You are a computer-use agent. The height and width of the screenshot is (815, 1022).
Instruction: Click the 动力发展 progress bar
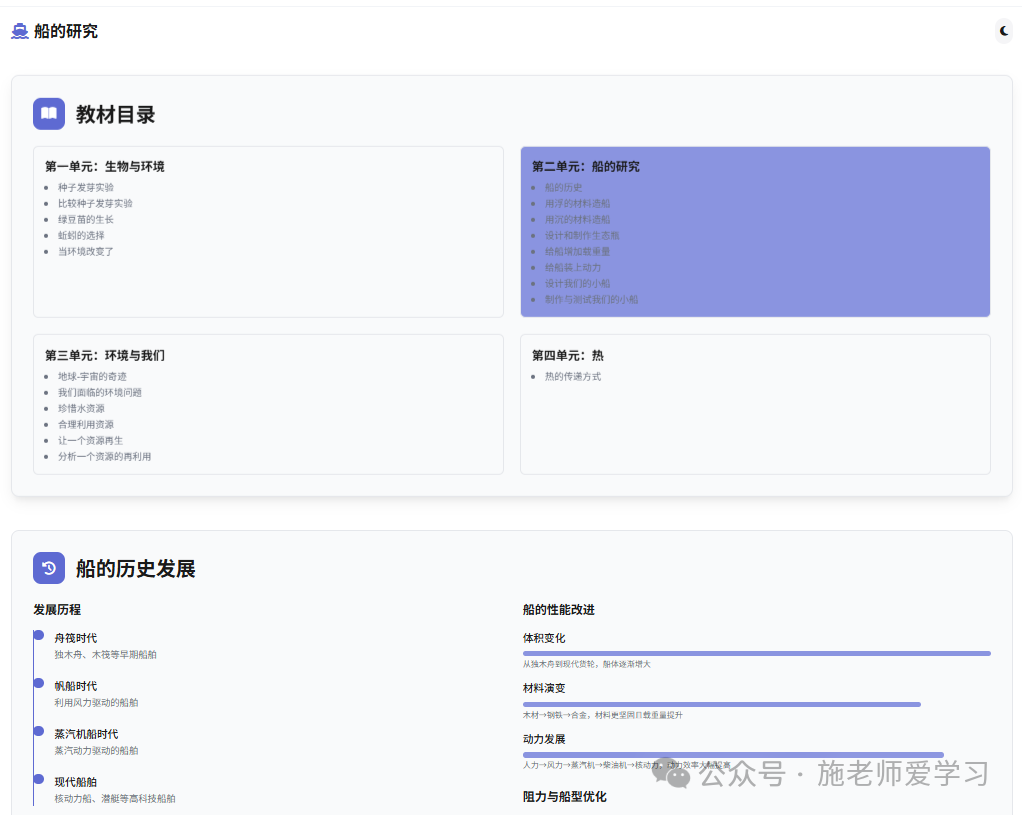tap(733, 755)
